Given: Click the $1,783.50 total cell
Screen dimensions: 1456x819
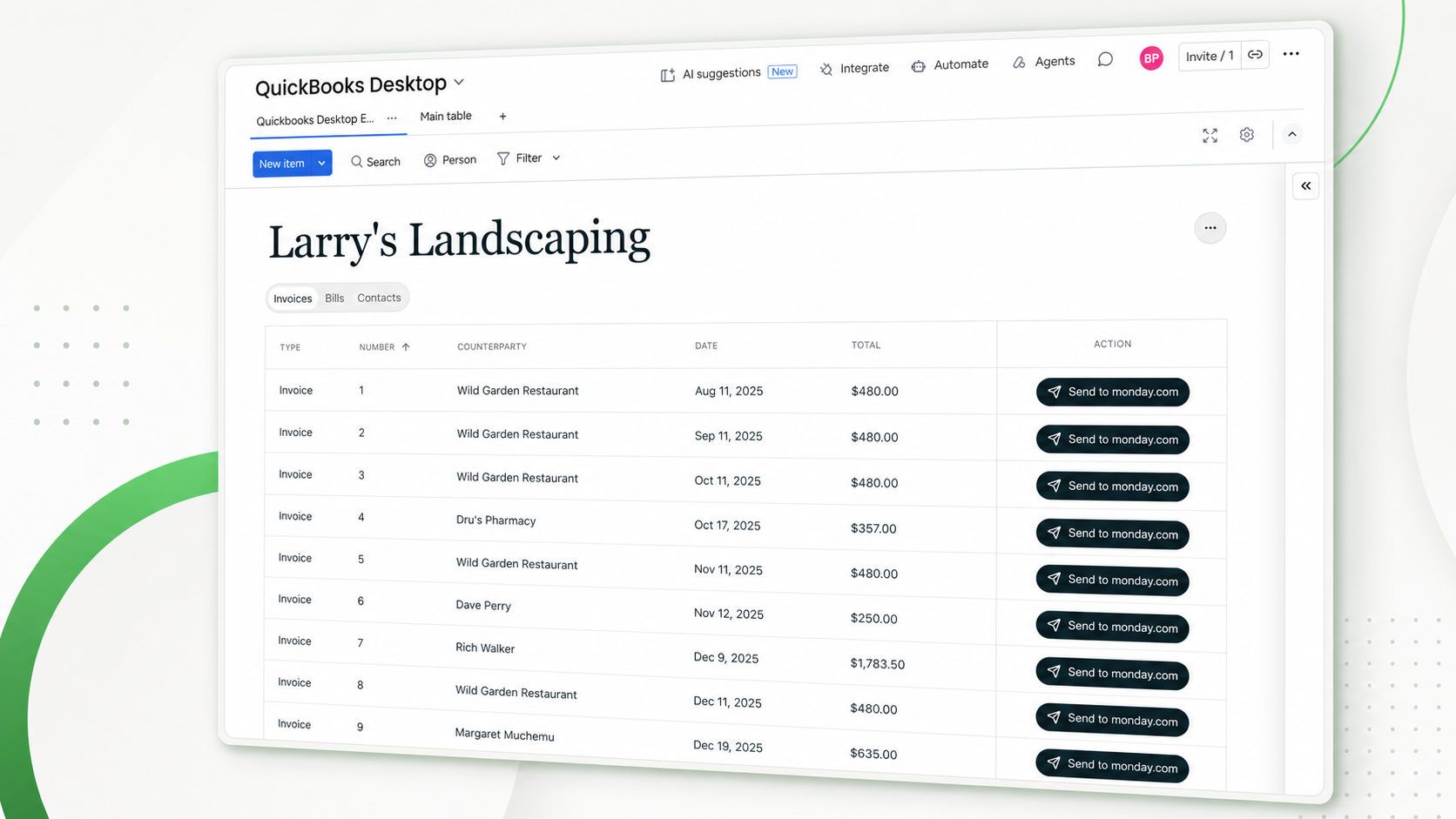Looking at the screenshot, I should click(x=877, y=664).
